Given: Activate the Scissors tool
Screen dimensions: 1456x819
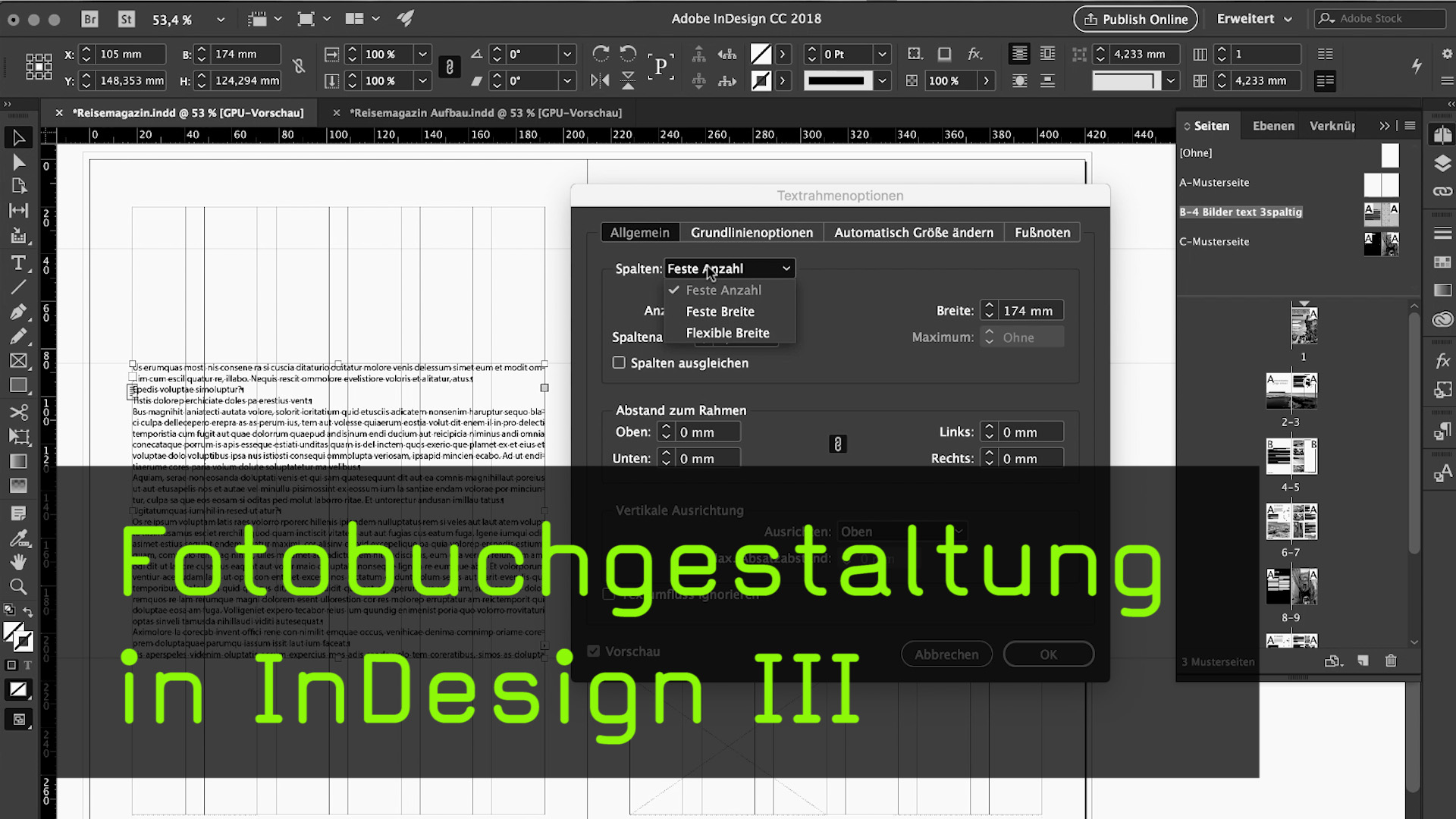Looking at the screenshot, I should (x=19, y=413).
